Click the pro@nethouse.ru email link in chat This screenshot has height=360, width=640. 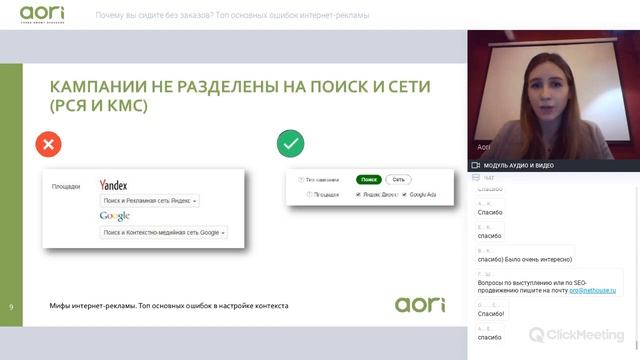593,290
